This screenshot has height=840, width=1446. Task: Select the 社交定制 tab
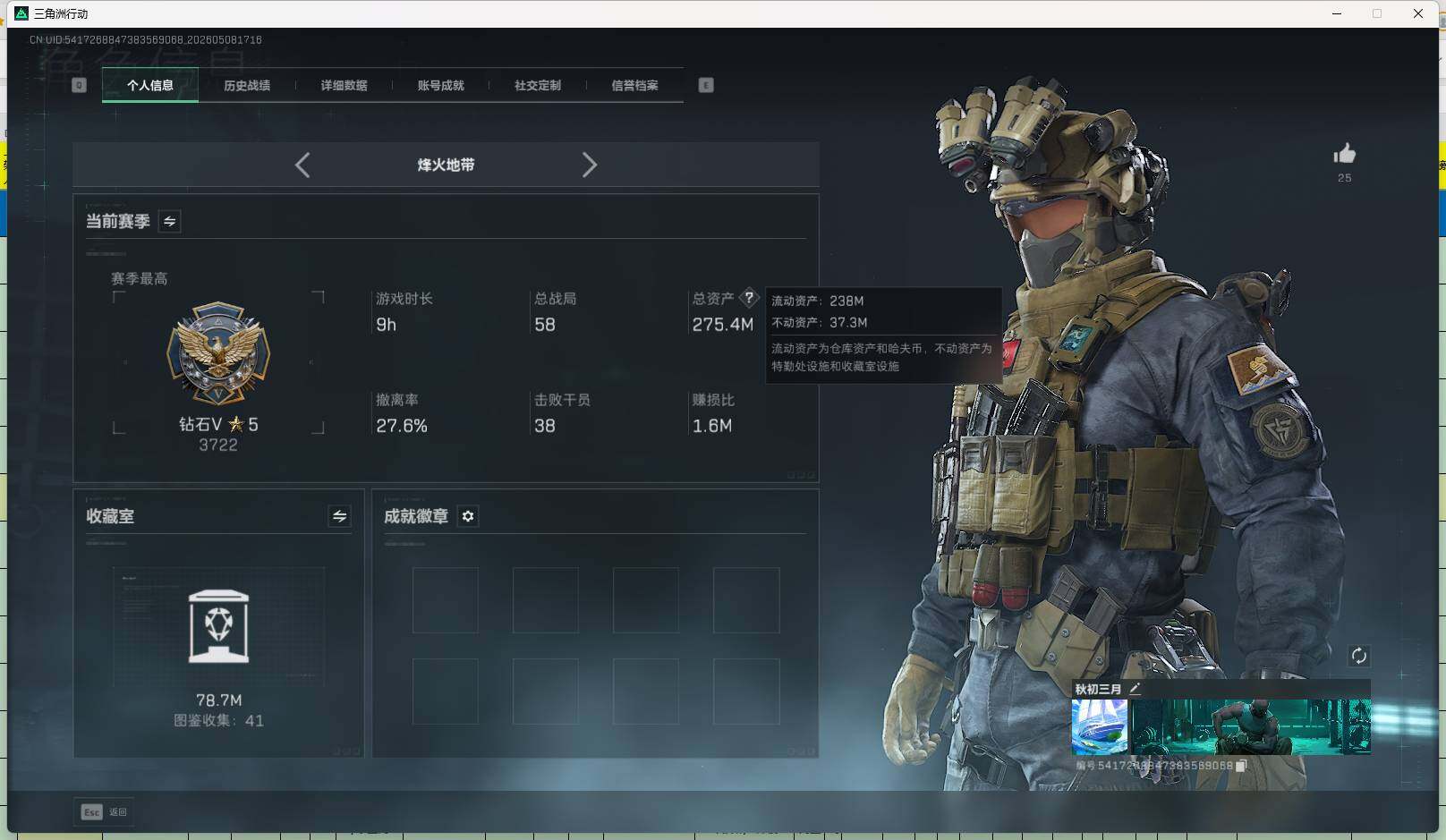(x=538, y=86)
